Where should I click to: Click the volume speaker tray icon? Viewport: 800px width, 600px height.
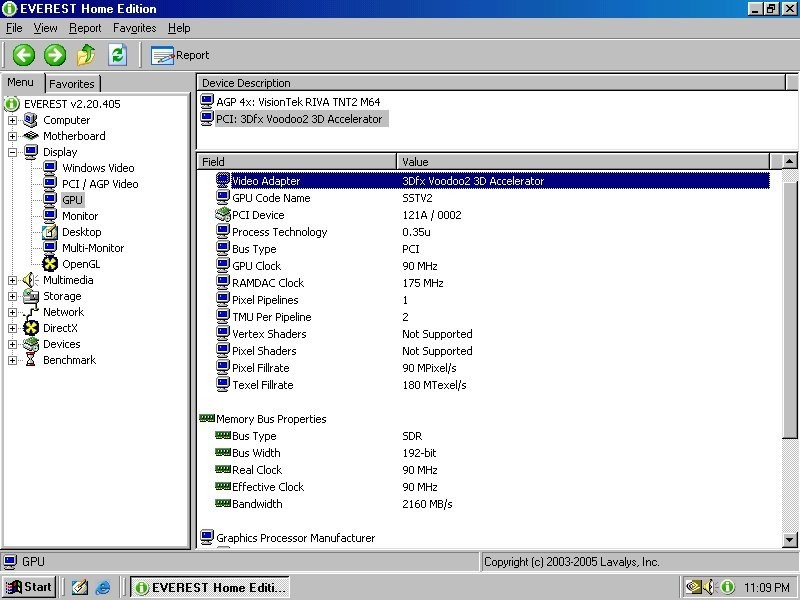[x=707, y=587]
